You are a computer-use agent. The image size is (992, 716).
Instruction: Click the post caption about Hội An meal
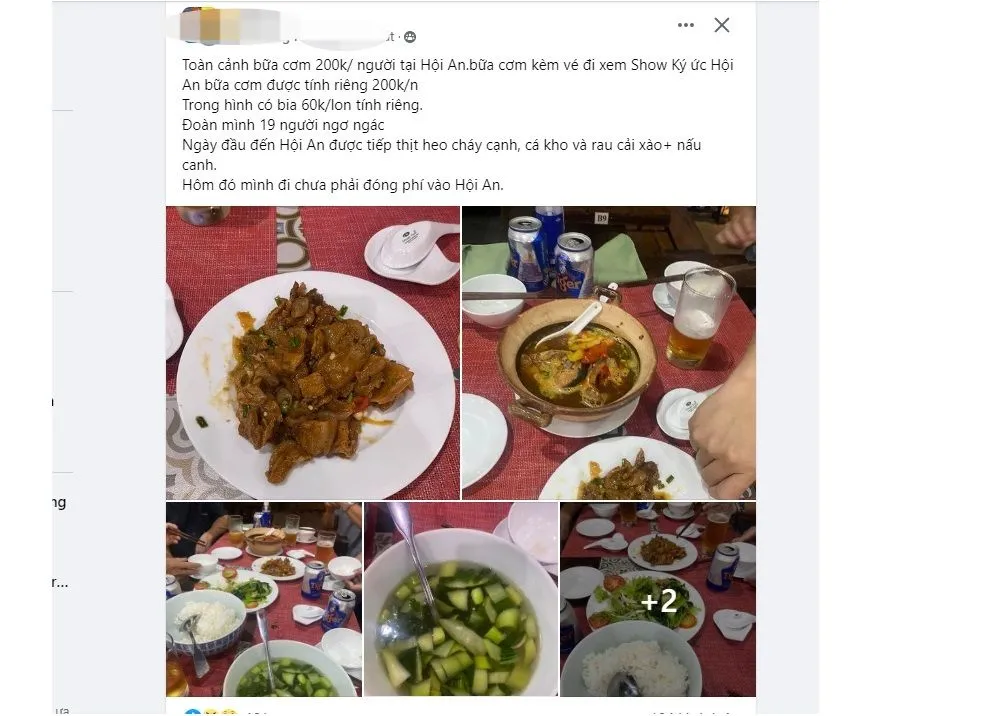457,125
